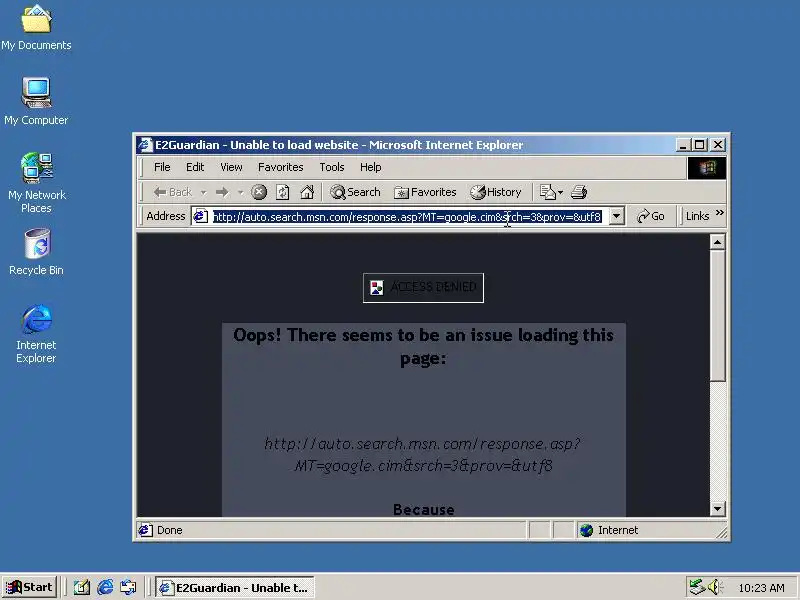800x600 pixels.
Task: Click the Done status text
Action: tap(169, 531)
